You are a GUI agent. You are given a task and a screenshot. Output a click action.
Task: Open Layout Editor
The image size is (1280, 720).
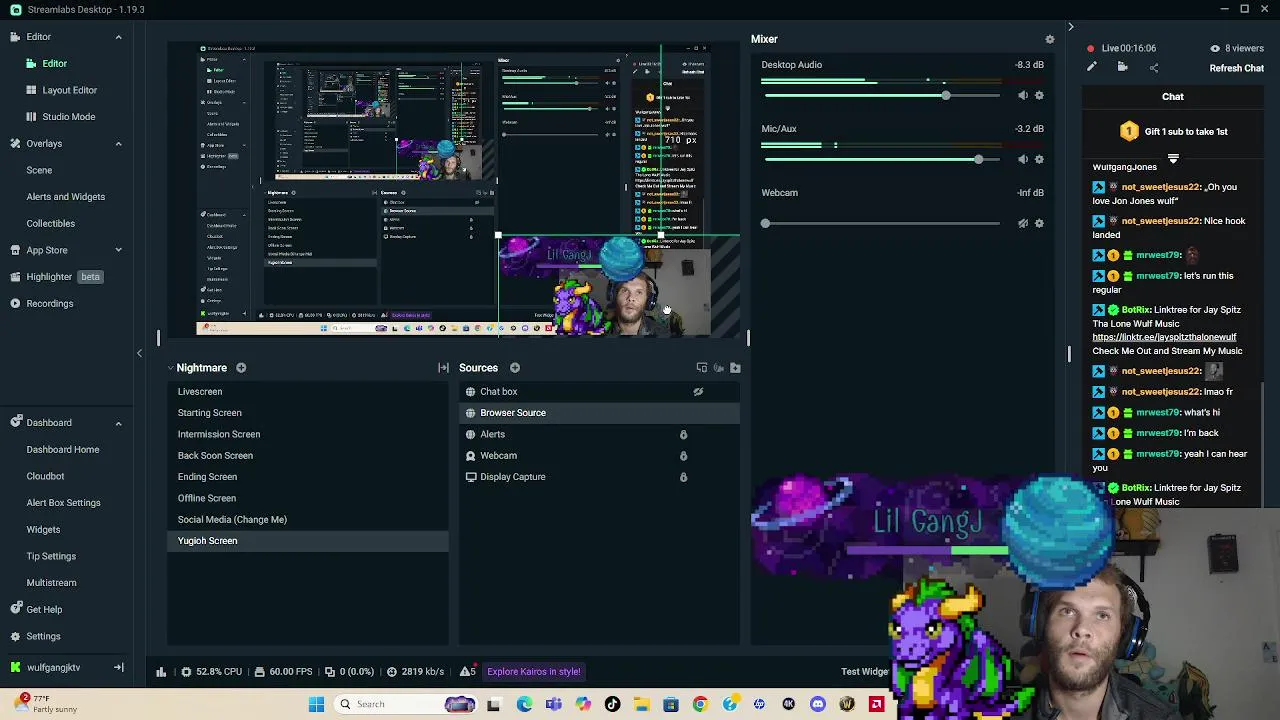[x=69, y=90]
